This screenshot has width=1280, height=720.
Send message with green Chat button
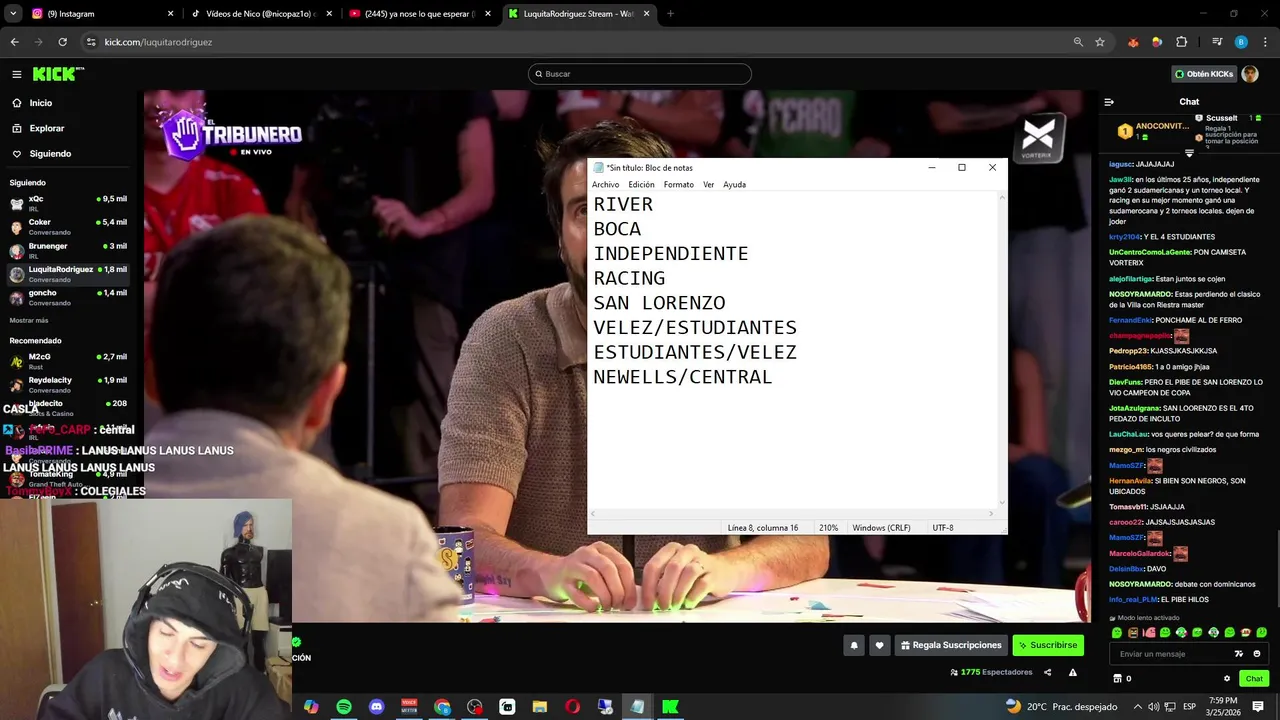click(x=1254, y=679)
